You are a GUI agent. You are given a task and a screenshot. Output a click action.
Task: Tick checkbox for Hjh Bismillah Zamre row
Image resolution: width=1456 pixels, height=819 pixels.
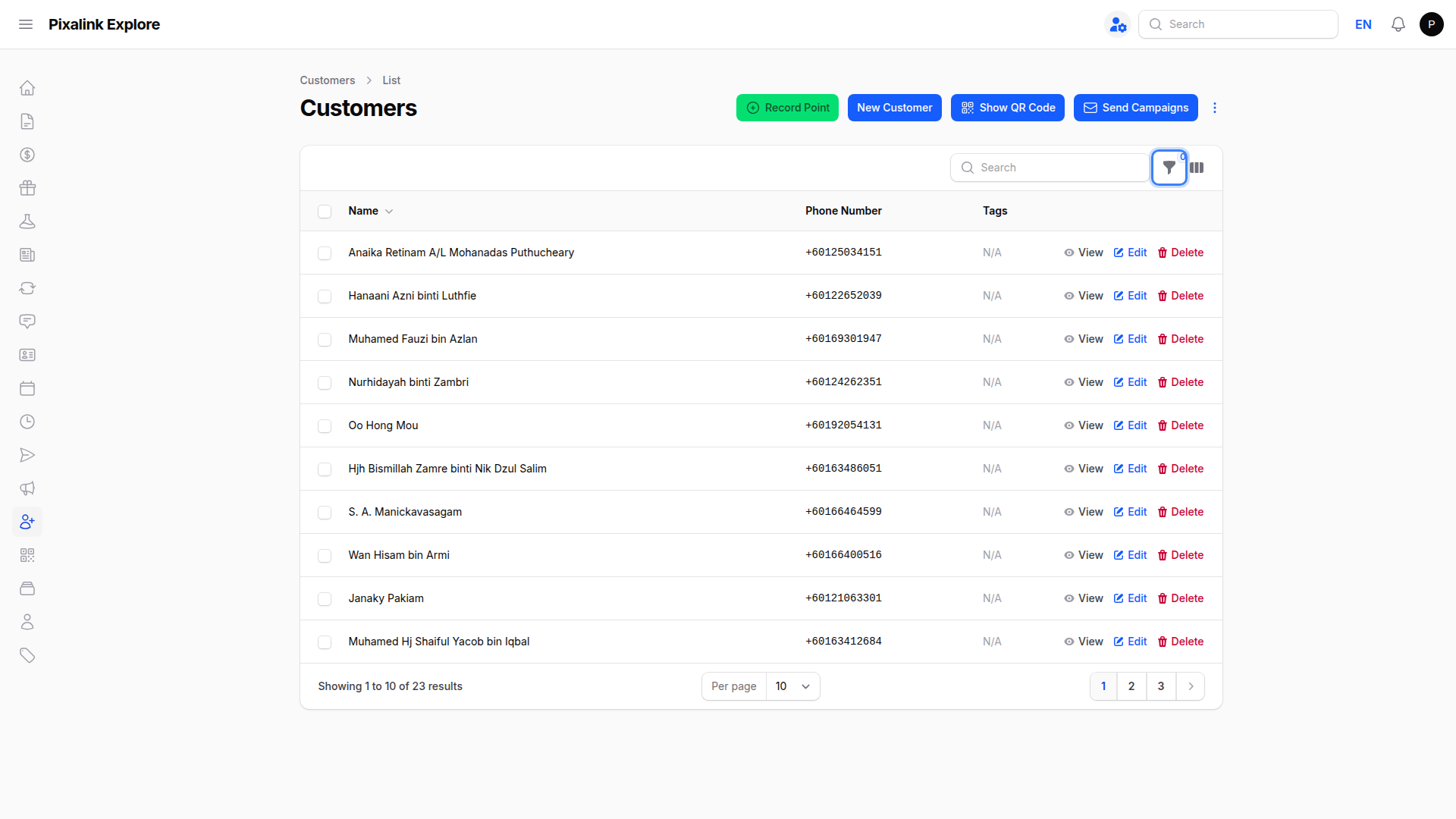325,469
